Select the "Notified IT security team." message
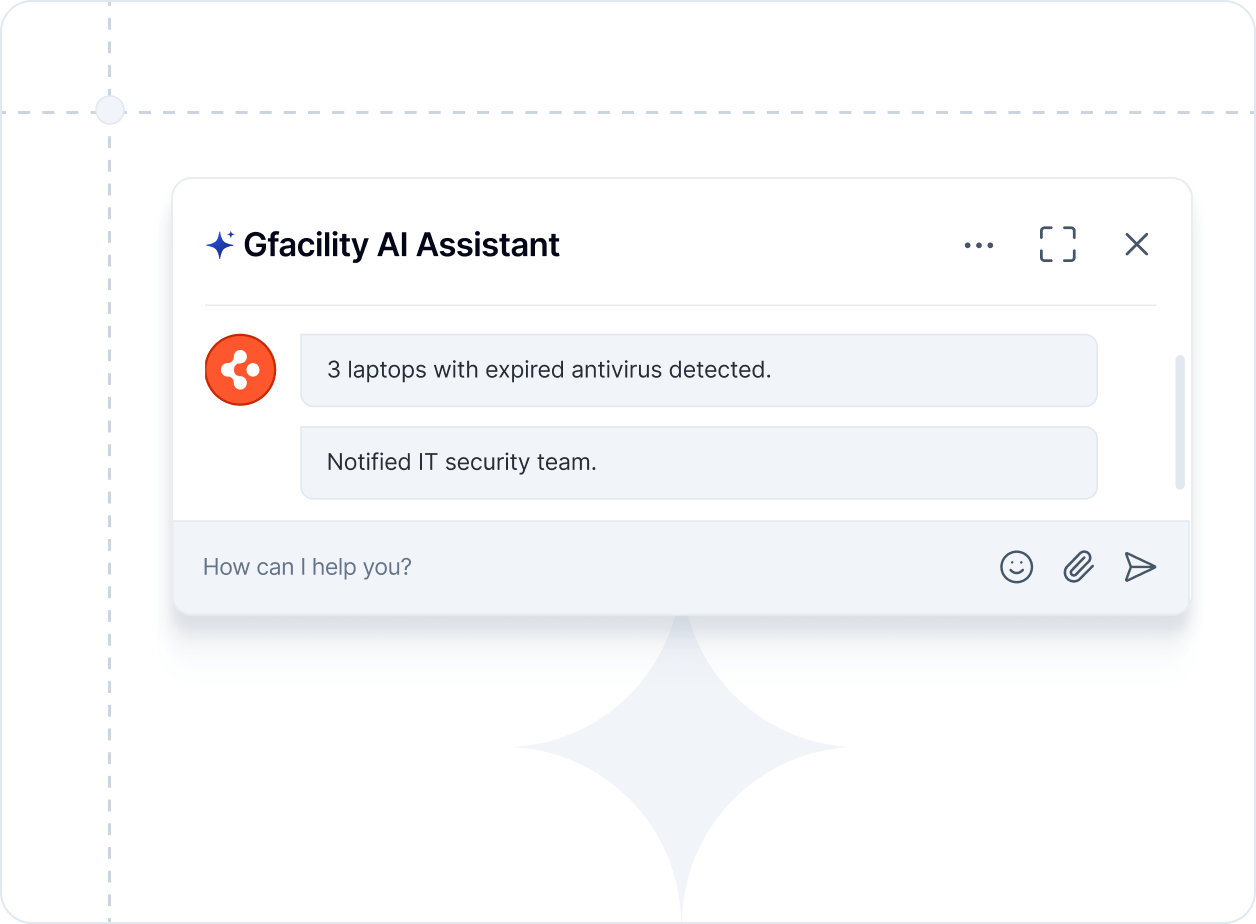Screen dimensions: 1256x924 [698, 462]
